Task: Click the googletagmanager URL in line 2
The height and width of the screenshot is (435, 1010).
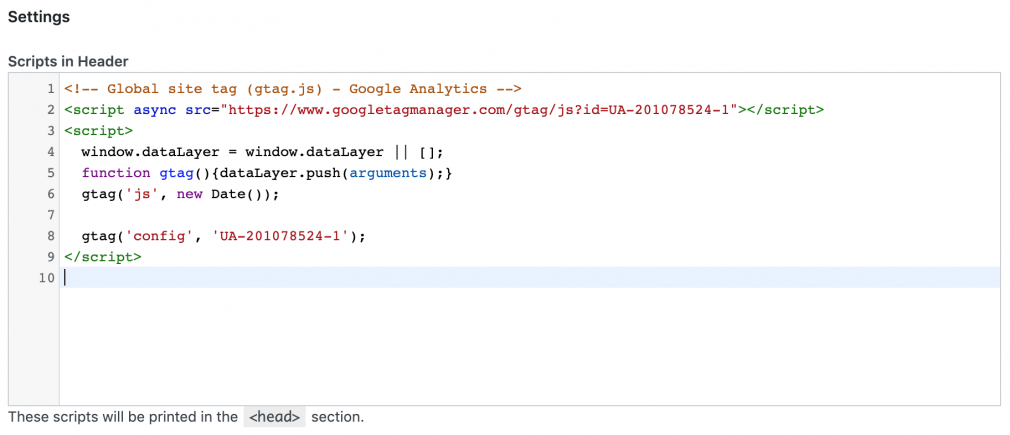Action: point(482,110)
